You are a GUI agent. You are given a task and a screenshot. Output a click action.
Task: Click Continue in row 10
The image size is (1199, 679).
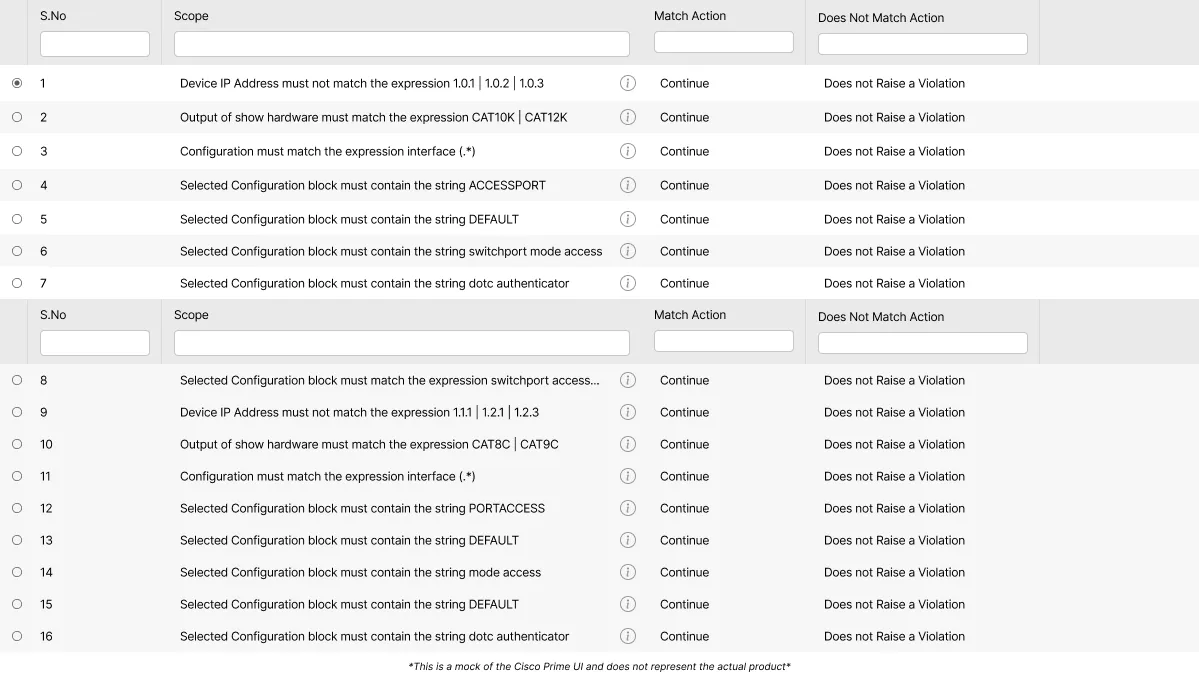684,444
